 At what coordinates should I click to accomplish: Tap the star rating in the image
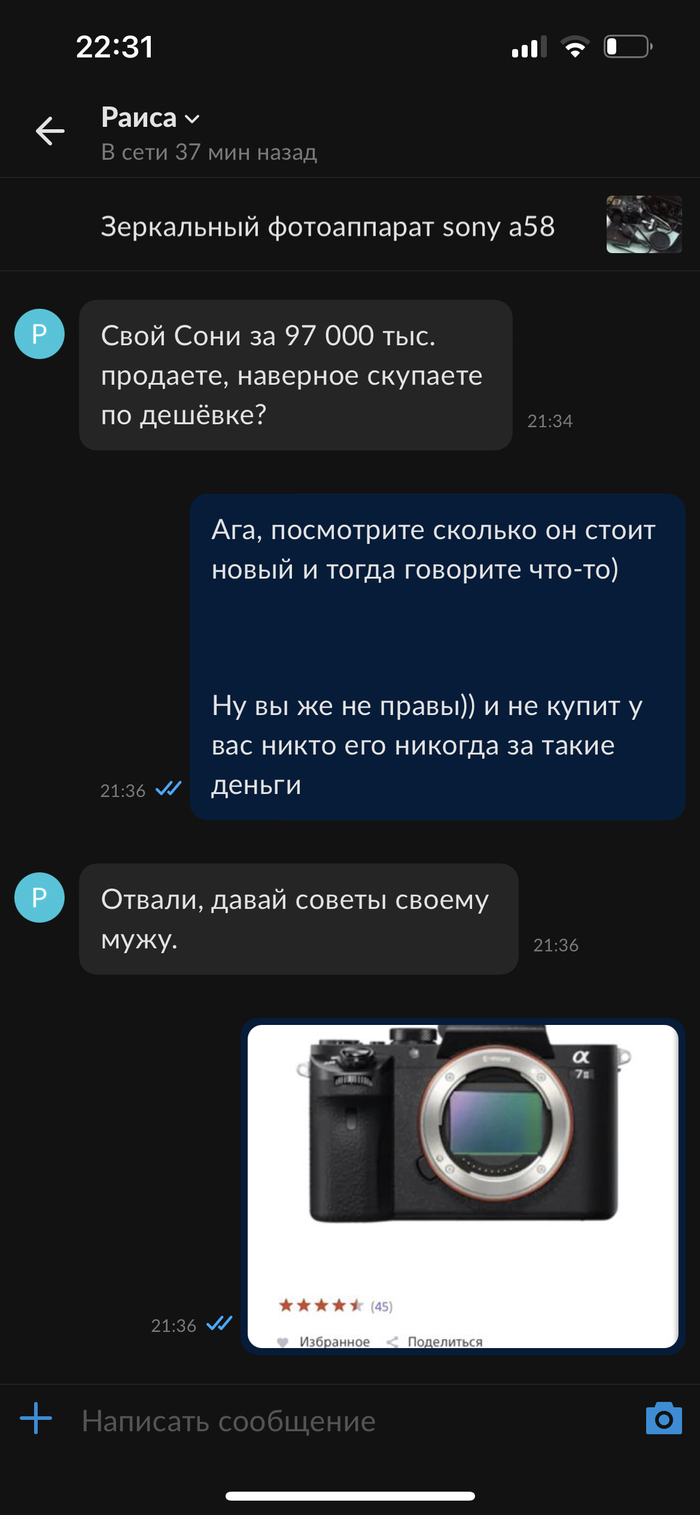click(321, 1305)
